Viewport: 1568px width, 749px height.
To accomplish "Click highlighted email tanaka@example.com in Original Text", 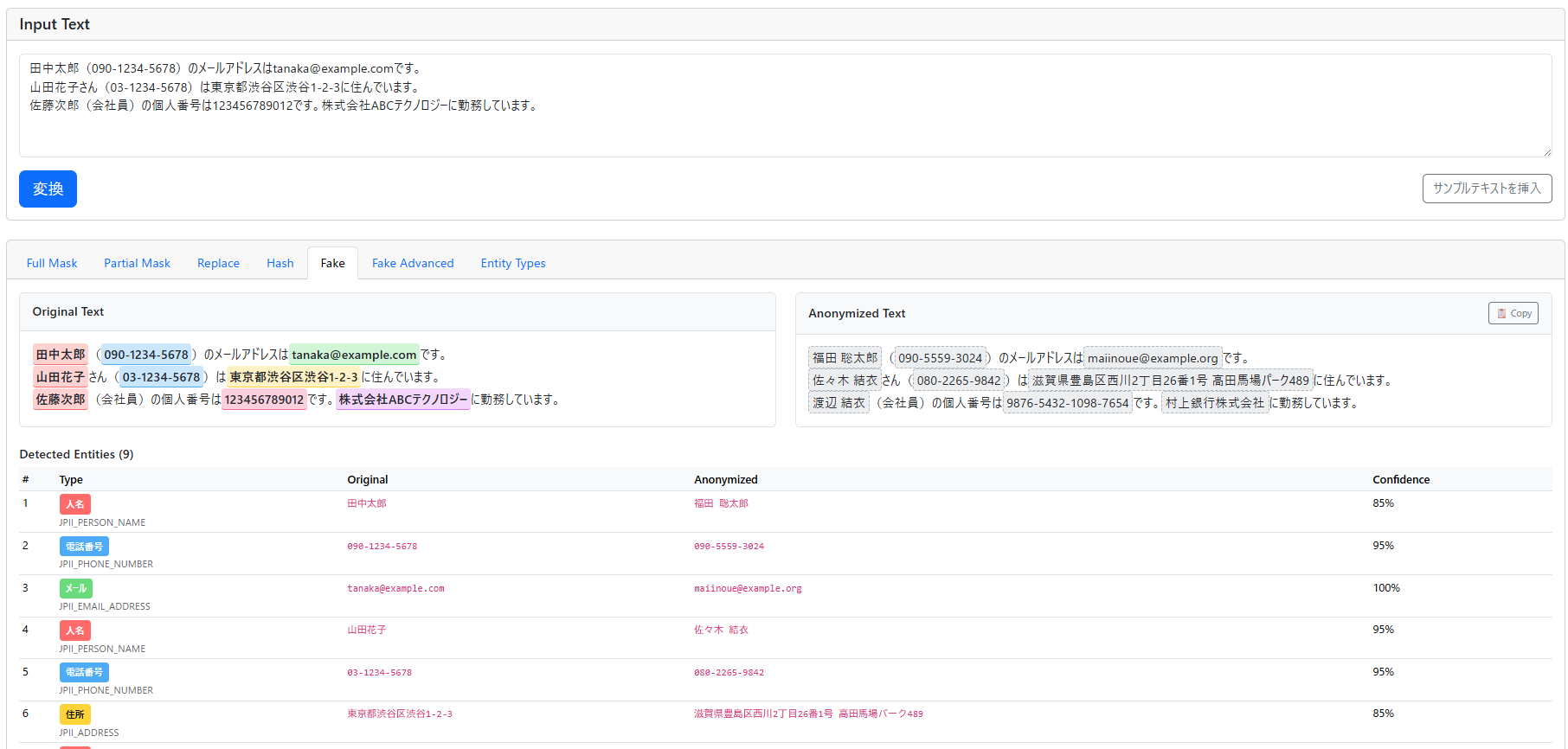I will [354, 355].
